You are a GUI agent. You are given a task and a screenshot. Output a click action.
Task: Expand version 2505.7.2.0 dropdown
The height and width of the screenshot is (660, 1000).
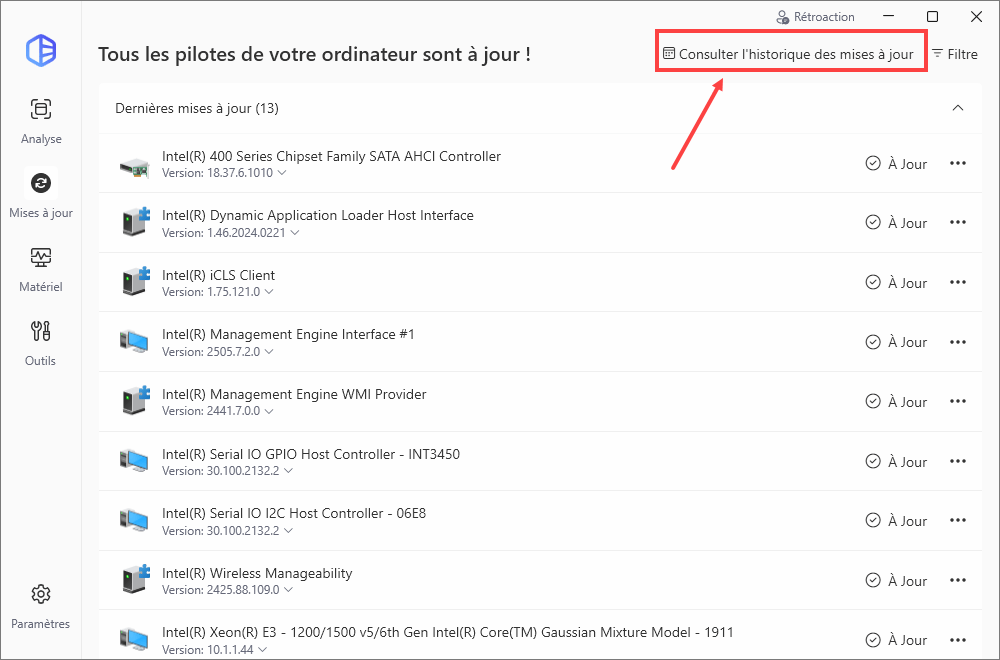[x=269, y=351]
